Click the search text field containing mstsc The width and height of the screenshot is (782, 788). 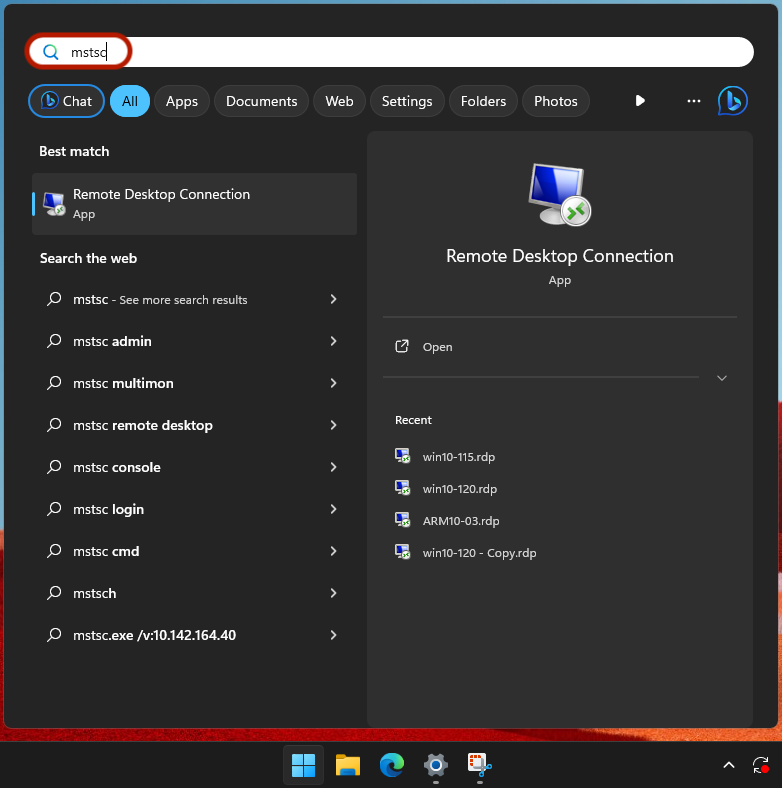click(x=391, y=52)
